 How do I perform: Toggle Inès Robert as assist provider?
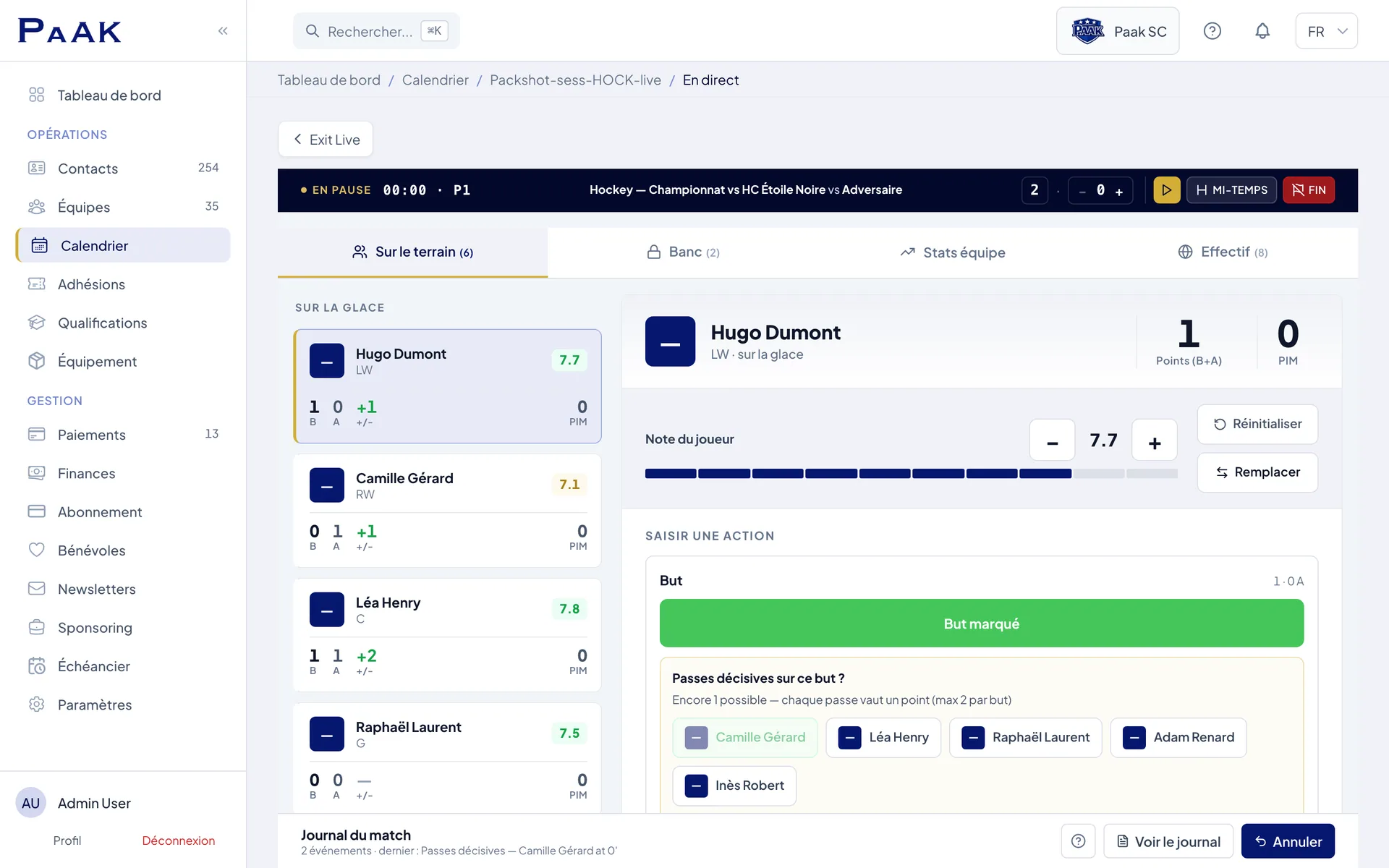pyautogui.click(x=734, y=786)
